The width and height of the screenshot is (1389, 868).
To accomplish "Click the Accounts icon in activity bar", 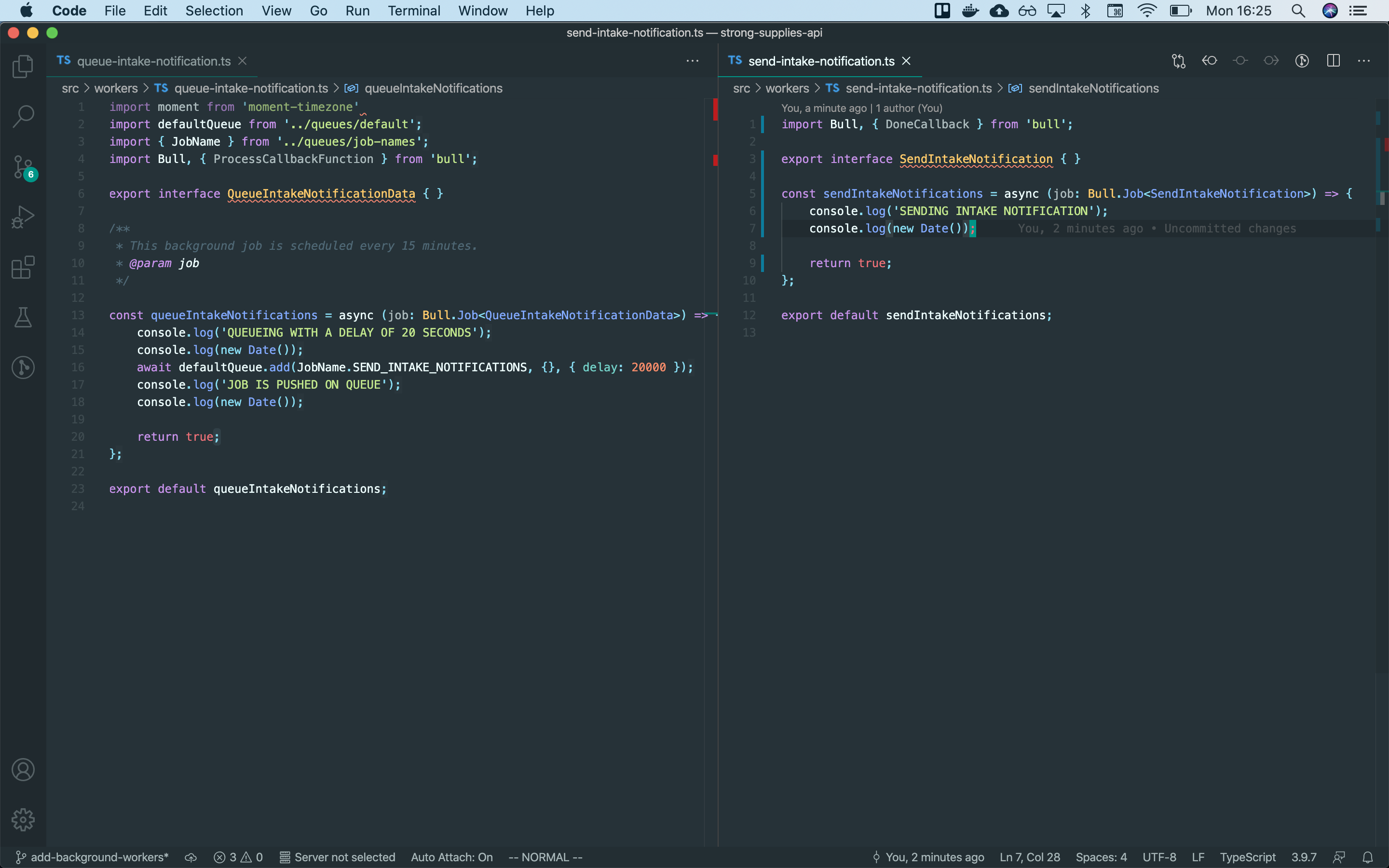I will tap(23, 769).
